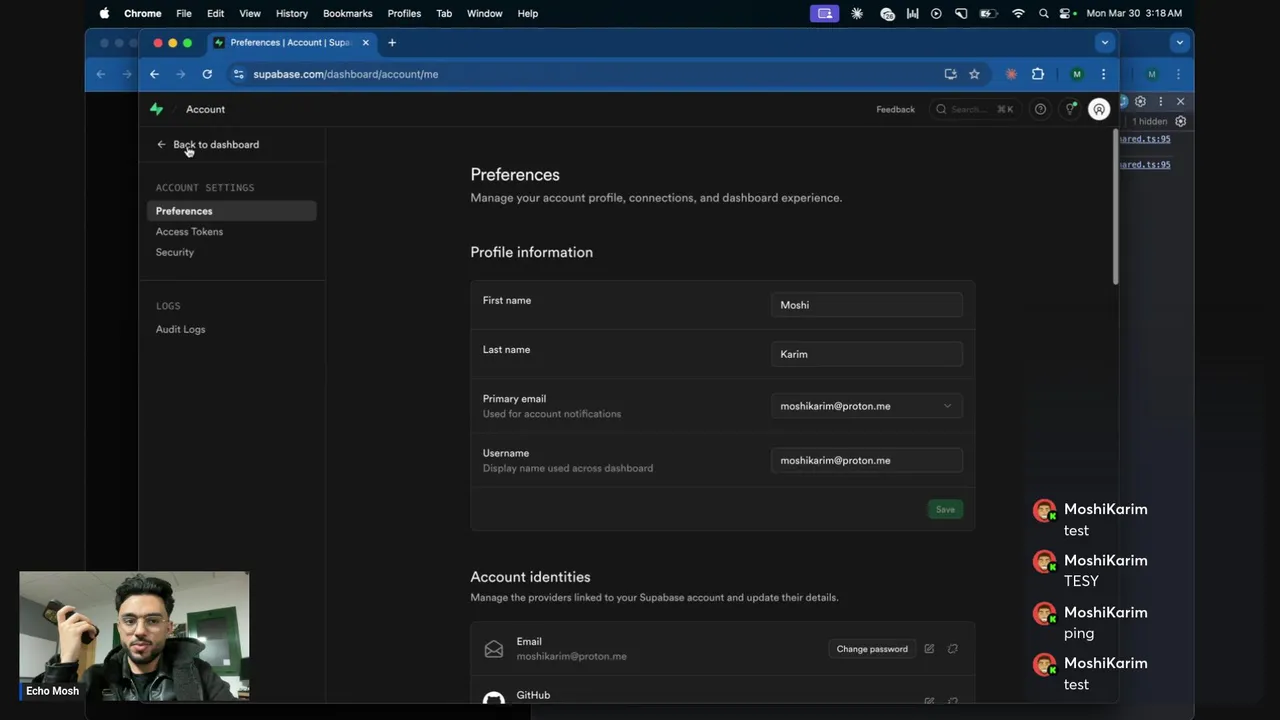Open the user account avatar menu
This screenshot has height=720, width=1280.
click(x=1099, y=110)
